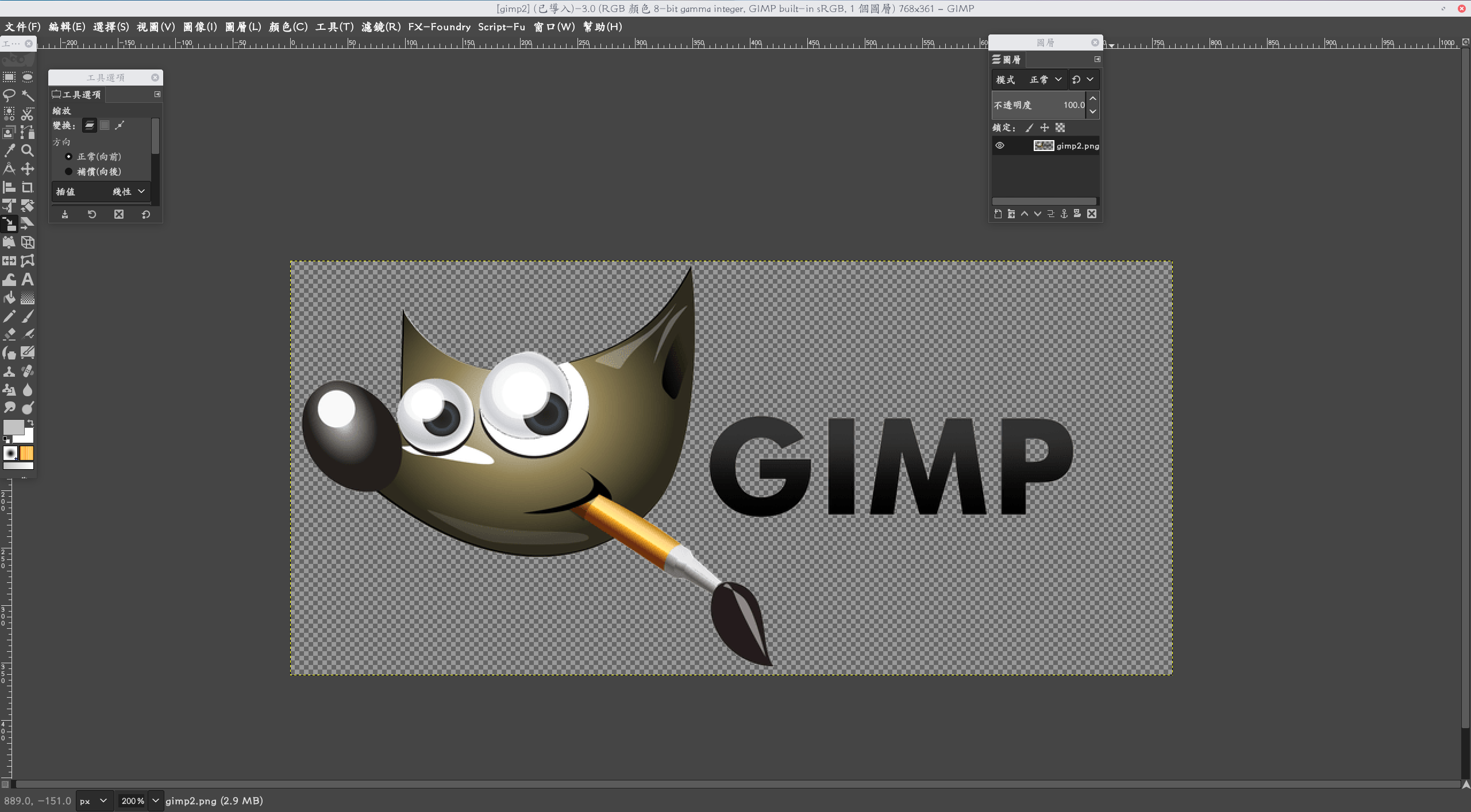
Task: Create a new layer button
Action: 998,214
